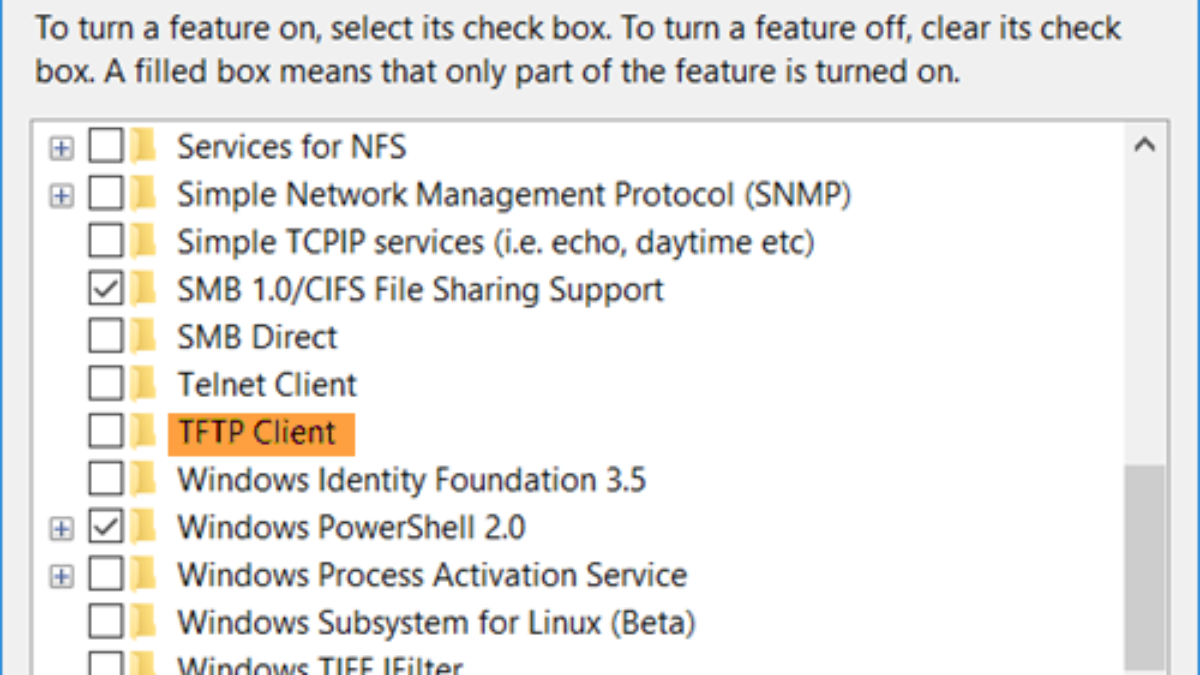The image size is (1200, 675).
Task: Click folder icon next to SMB 1.0/CIFS
Action: tap(145, 290)
